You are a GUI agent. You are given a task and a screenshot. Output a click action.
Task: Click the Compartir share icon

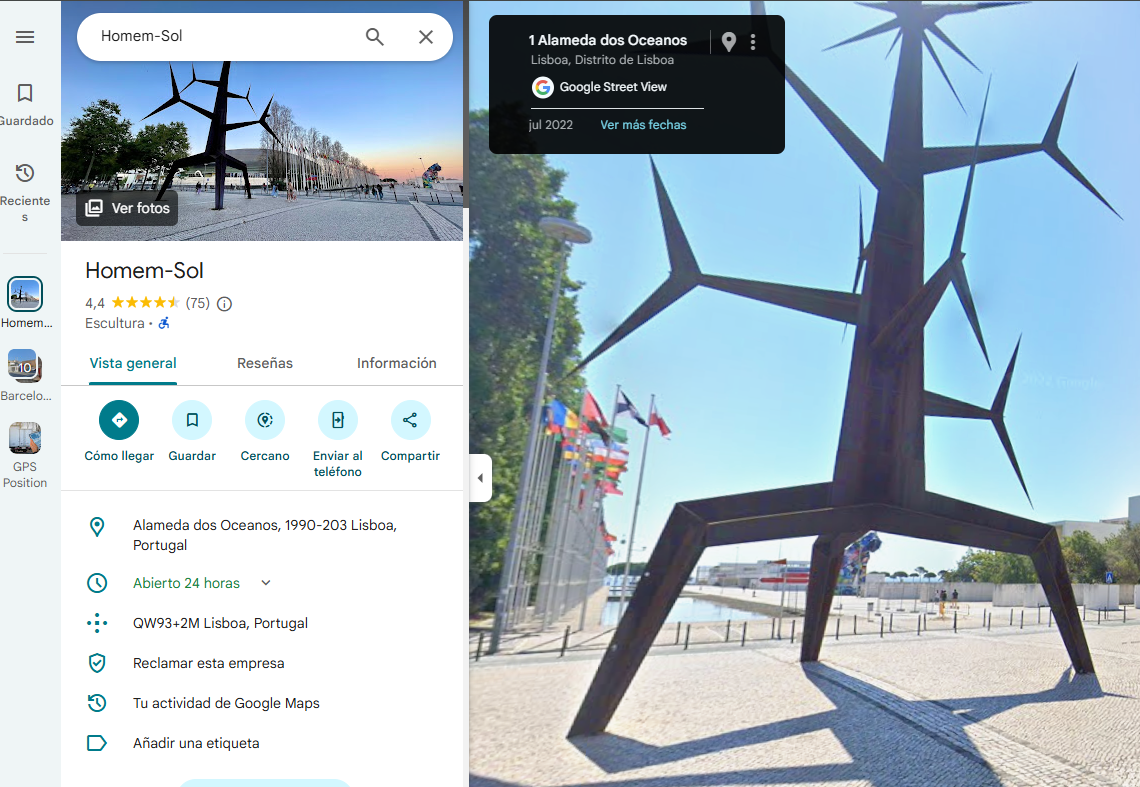[x=410, y=420]
